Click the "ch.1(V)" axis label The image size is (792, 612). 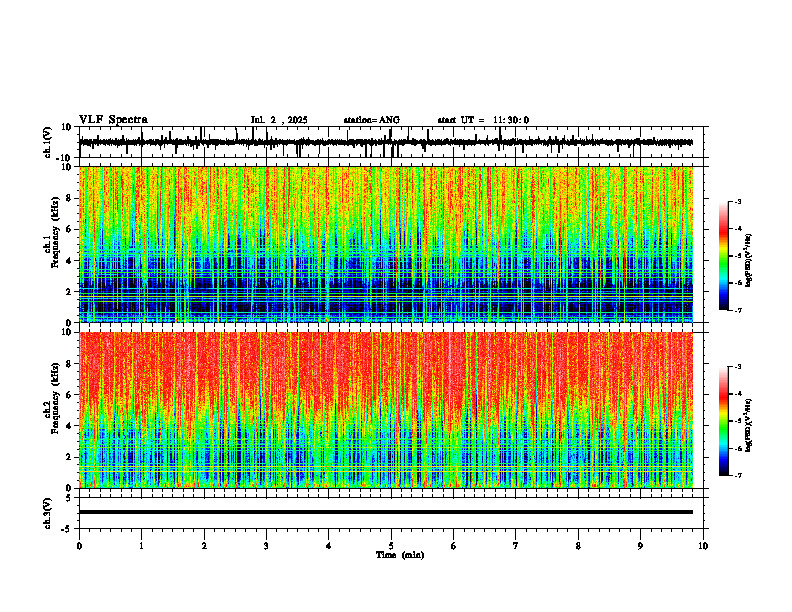pyautogui.click(x=48, y=142)
